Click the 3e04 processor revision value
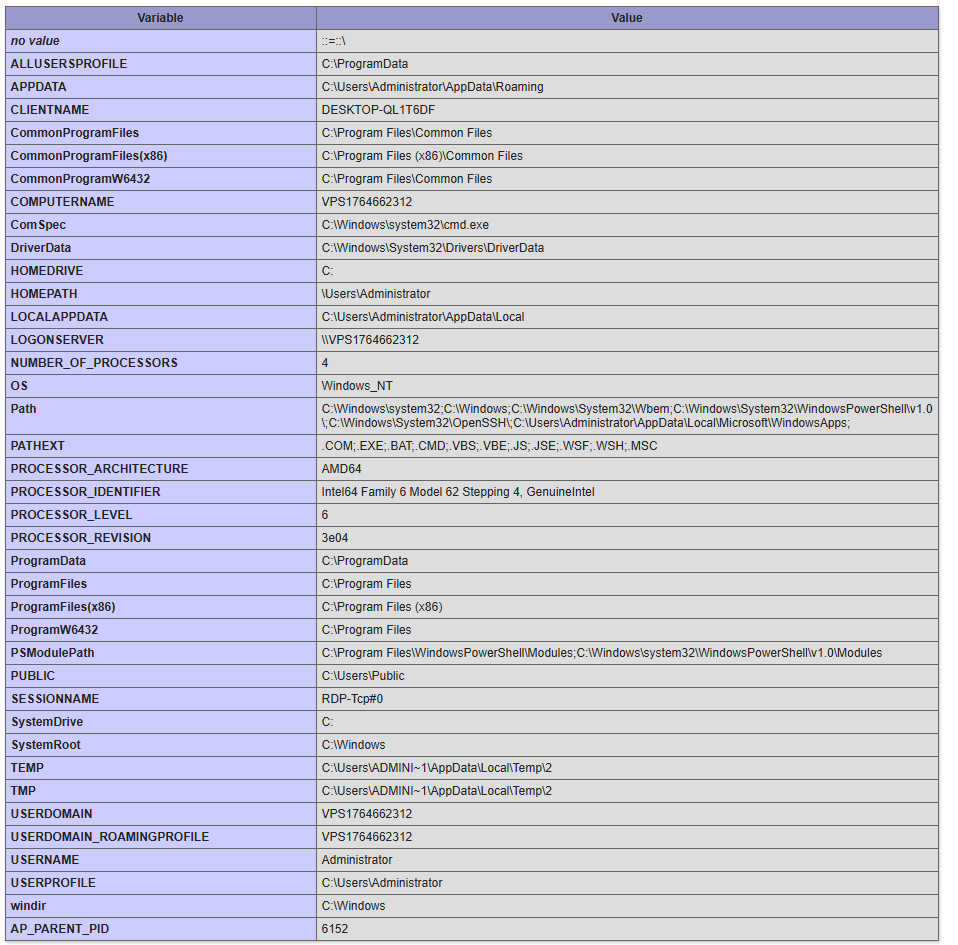 click(x=335, y=538)
